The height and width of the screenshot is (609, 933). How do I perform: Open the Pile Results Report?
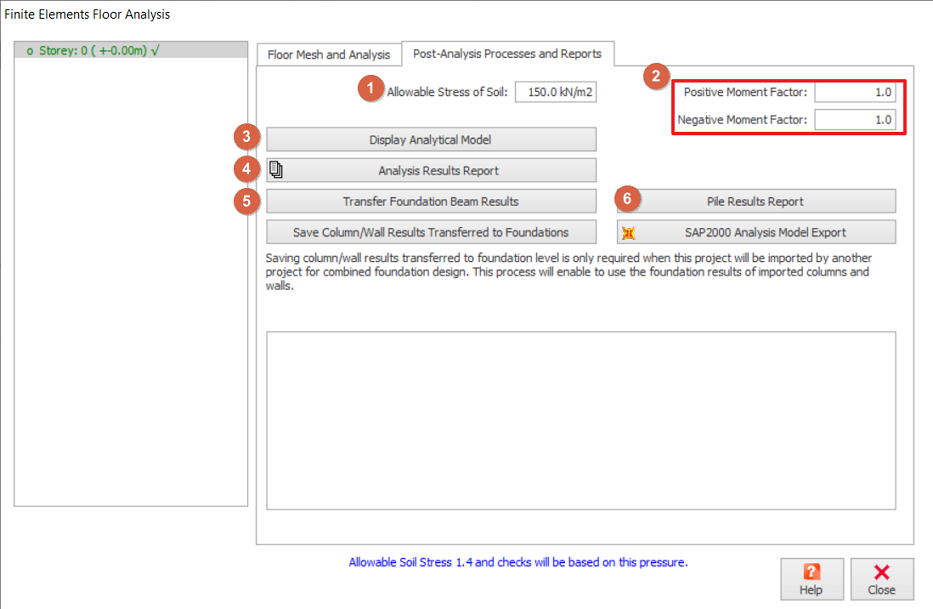tap(755, 201)
